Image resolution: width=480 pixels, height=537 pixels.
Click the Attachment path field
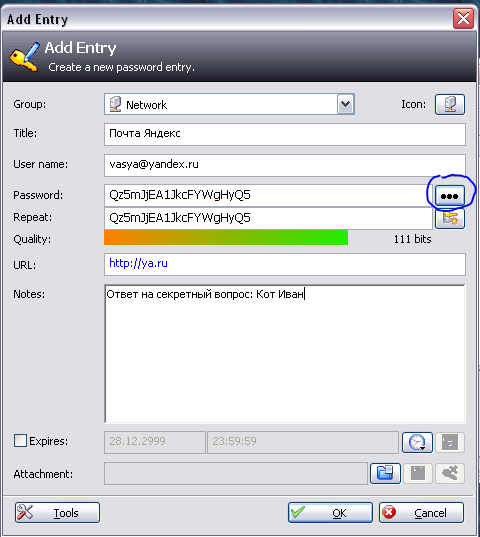coord(236,473)
